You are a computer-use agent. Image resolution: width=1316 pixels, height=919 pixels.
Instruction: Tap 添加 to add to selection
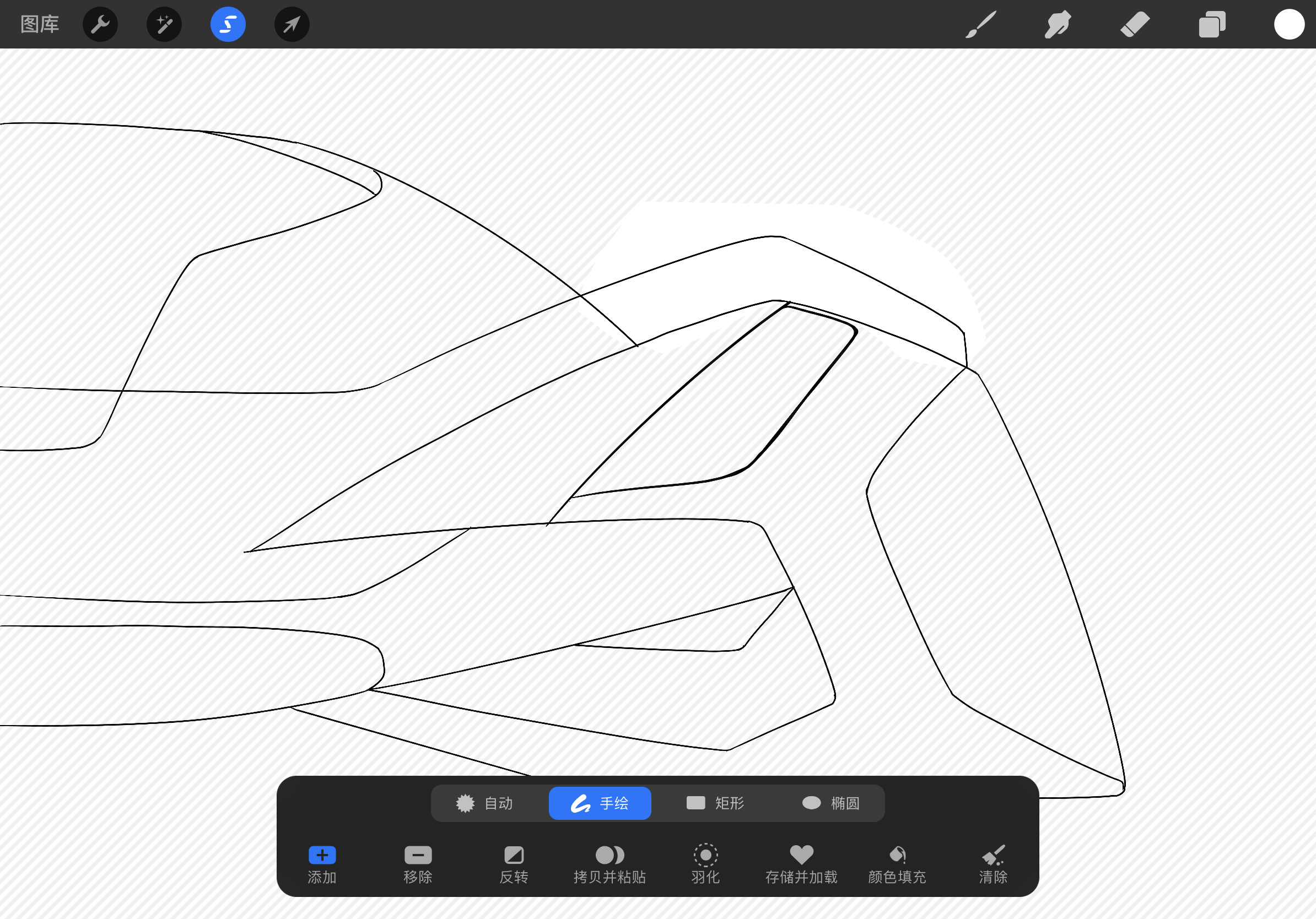pos(321,864)
